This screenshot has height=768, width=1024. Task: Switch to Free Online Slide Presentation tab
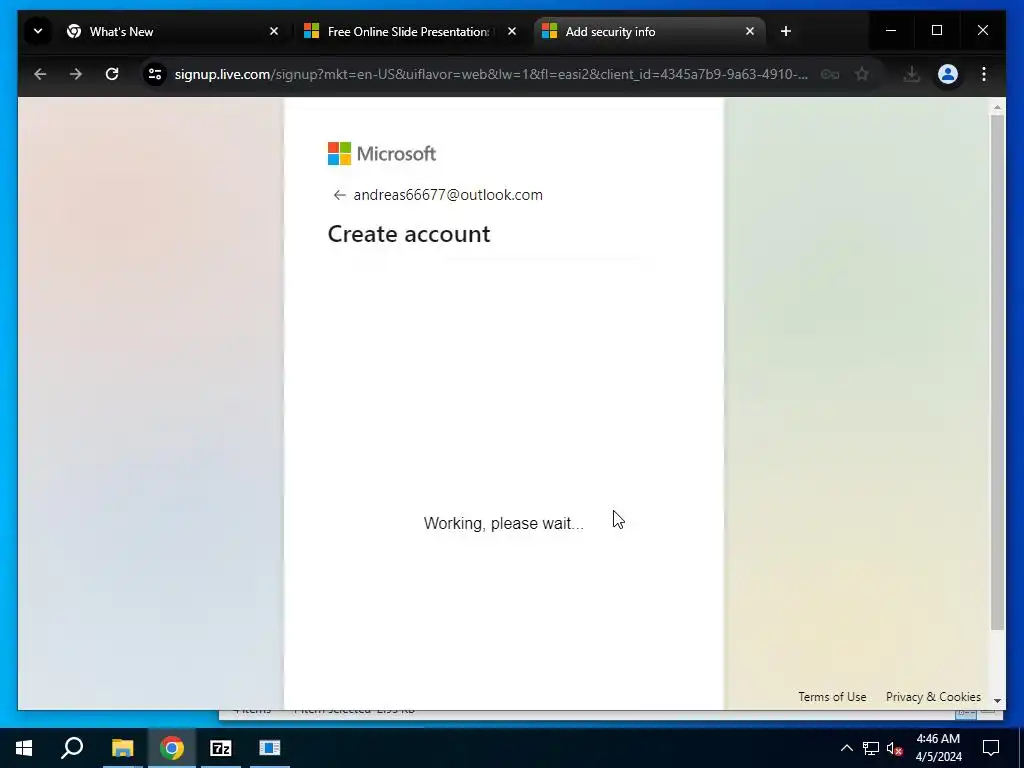(411, 31)
